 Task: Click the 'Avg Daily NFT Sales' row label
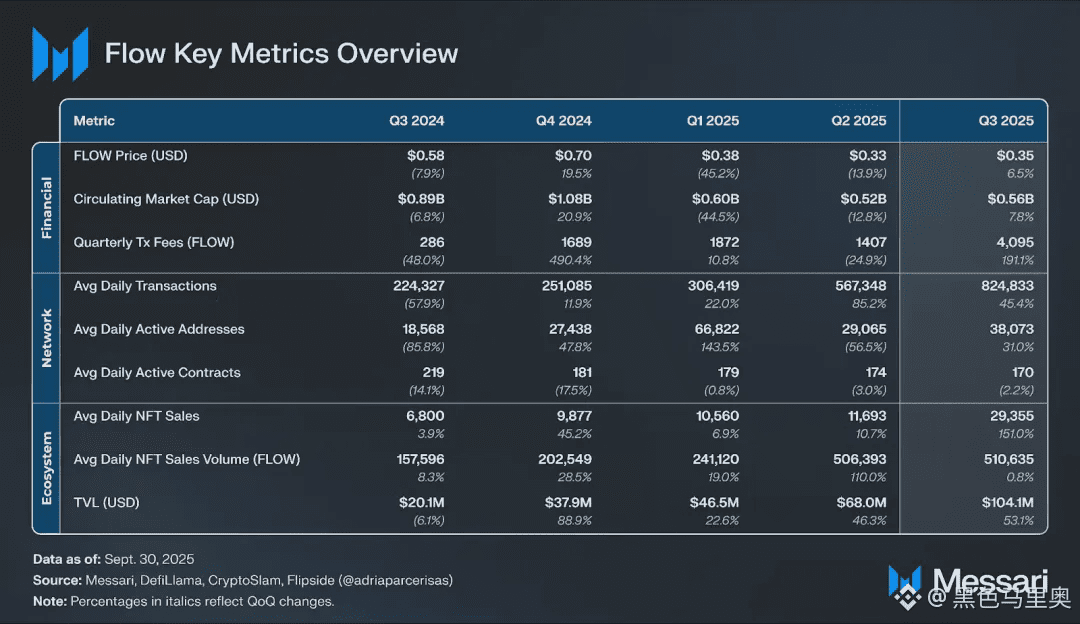pos(136,416)
